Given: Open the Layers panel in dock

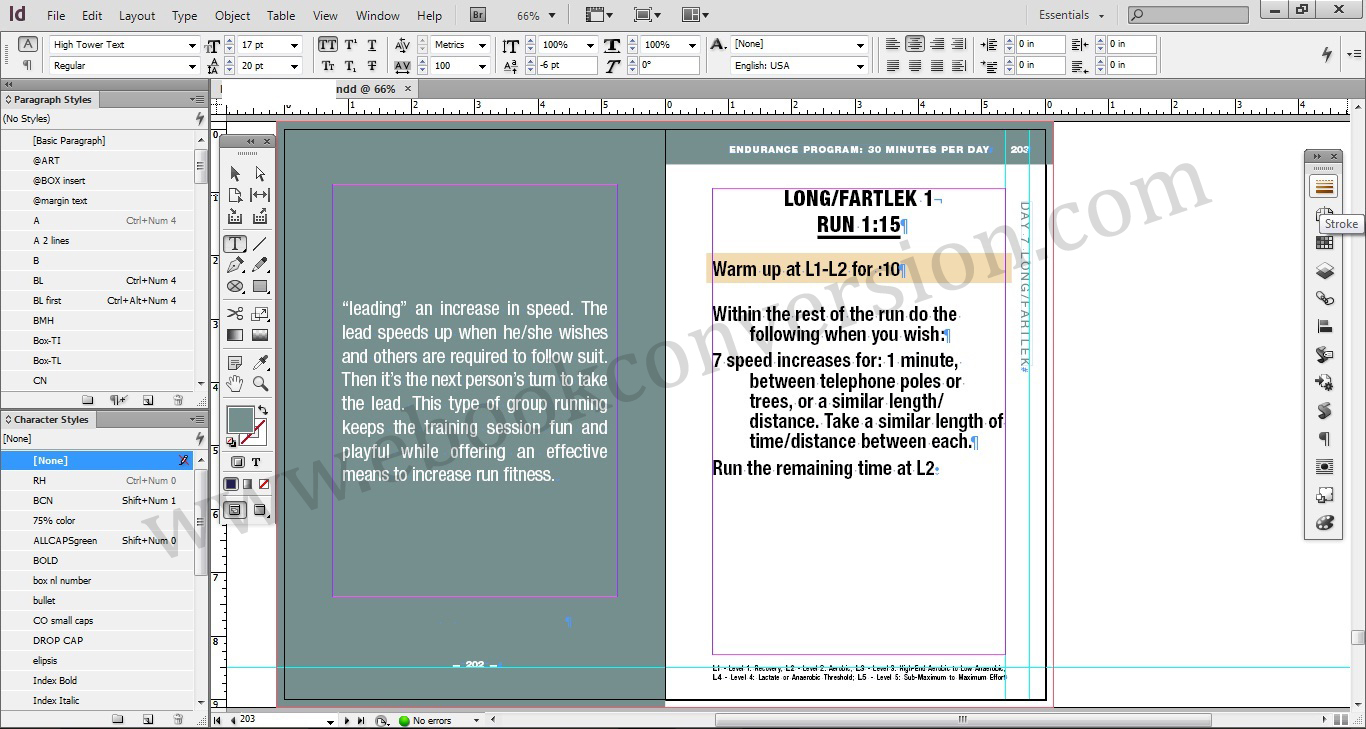Looking at the screenshot, I should [x=1324, y=271].
